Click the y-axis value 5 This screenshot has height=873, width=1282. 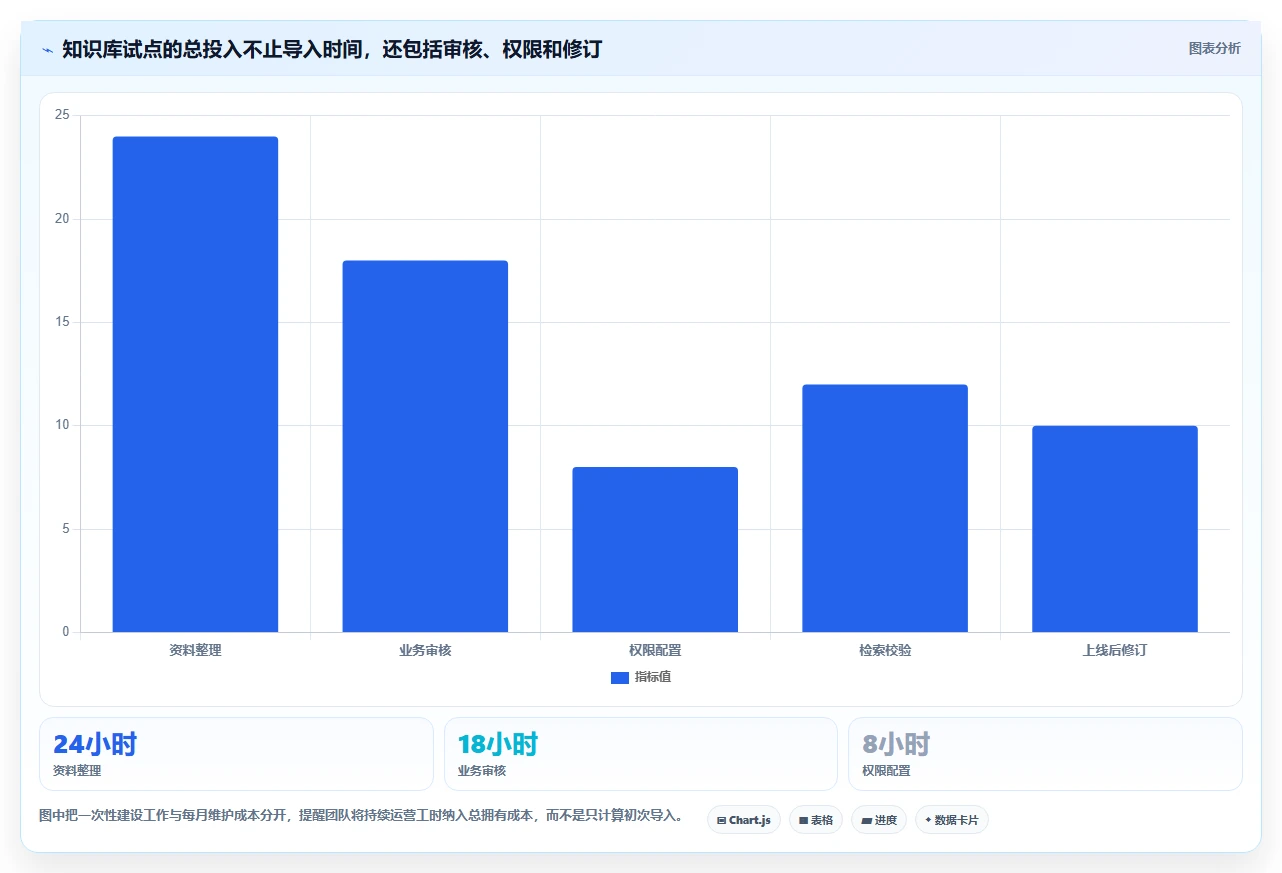66,529
